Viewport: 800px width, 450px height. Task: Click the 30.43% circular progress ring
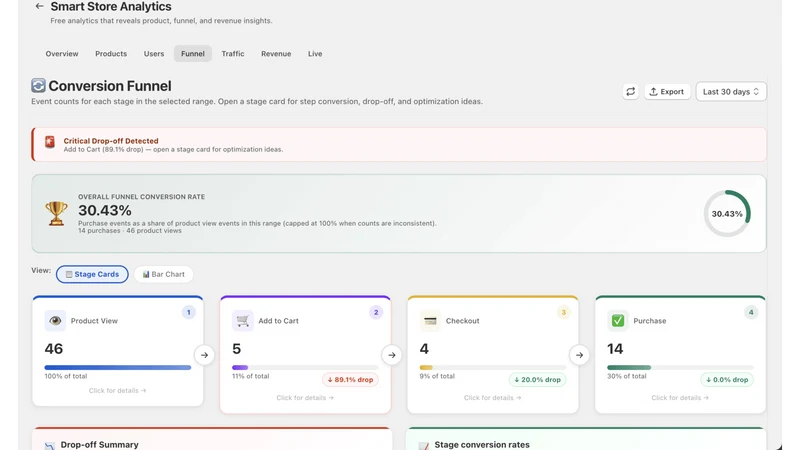click(x=727, y=213)
